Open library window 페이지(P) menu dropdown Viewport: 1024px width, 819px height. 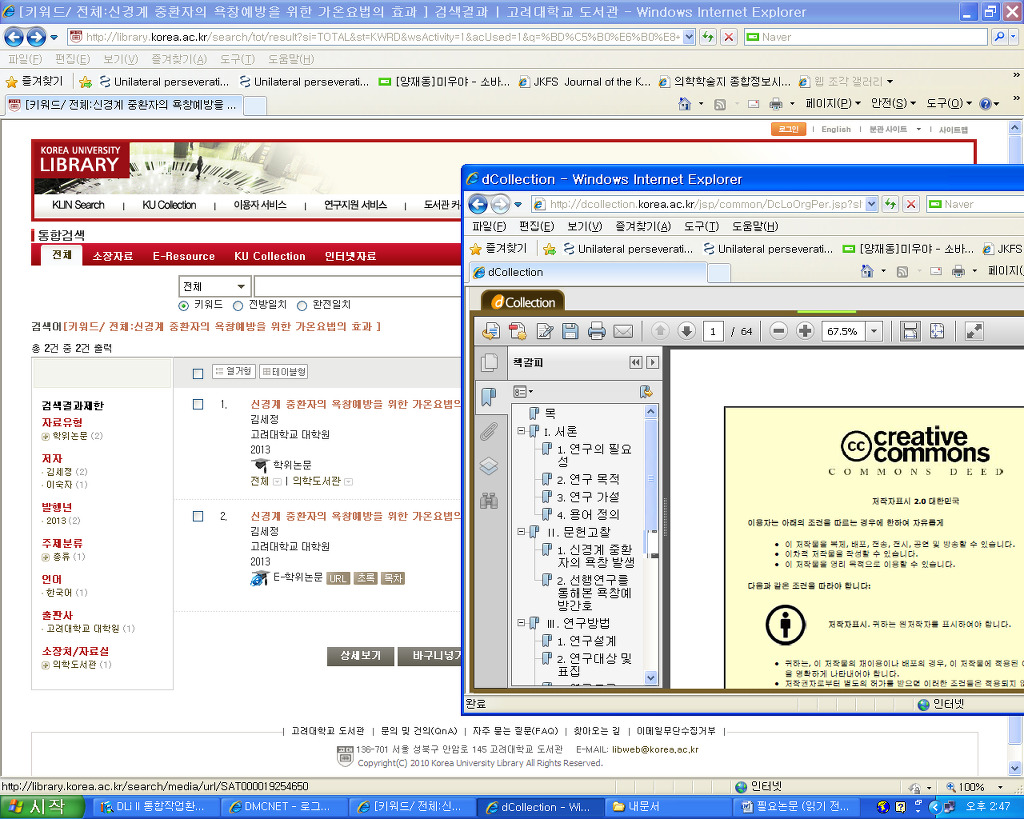tap(833, 104)
